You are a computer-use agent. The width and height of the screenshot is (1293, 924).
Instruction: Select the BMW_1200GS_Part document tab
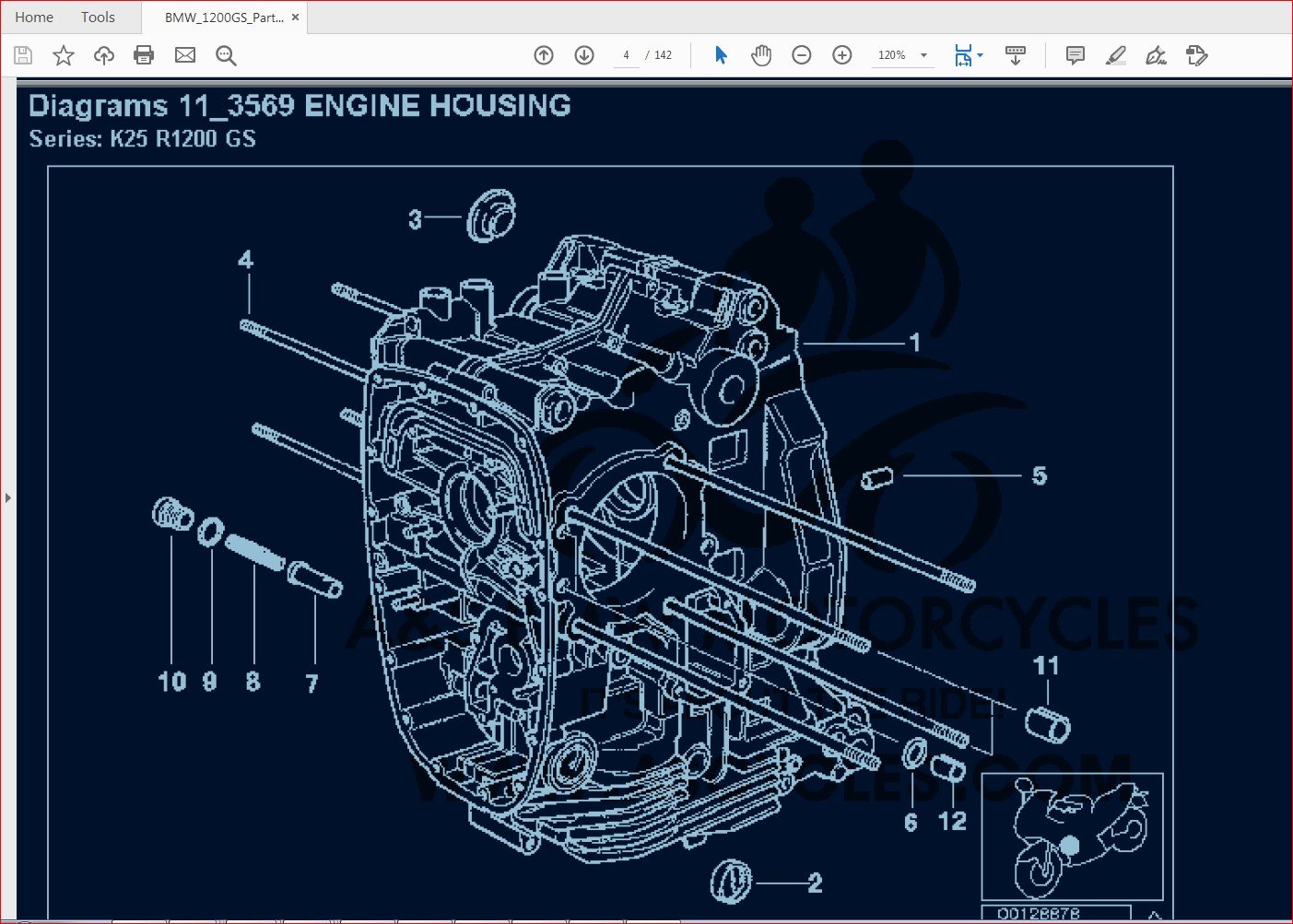click(x=224, y=18)
